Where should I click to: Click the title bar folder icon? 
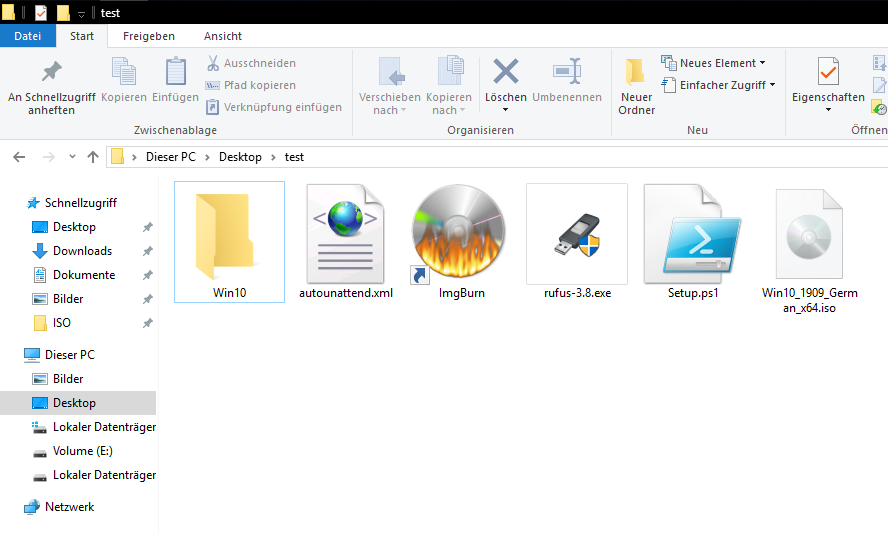[x=8, y=12]
